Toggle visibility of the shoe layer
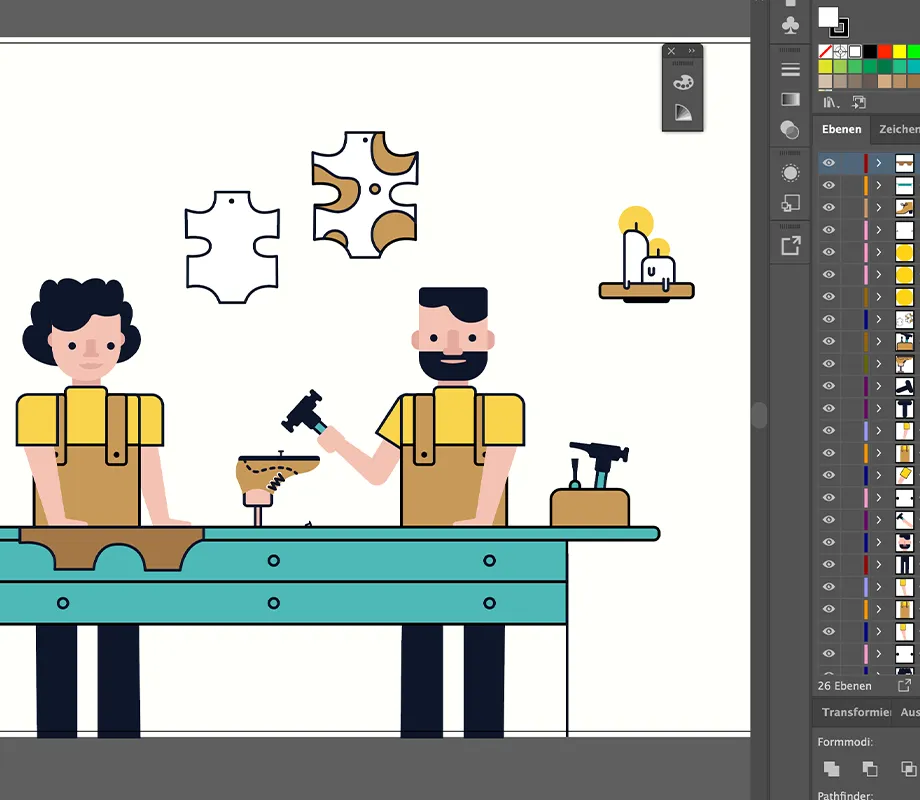The width and height of the screenshot is (920, 800). tap(828, 207)
